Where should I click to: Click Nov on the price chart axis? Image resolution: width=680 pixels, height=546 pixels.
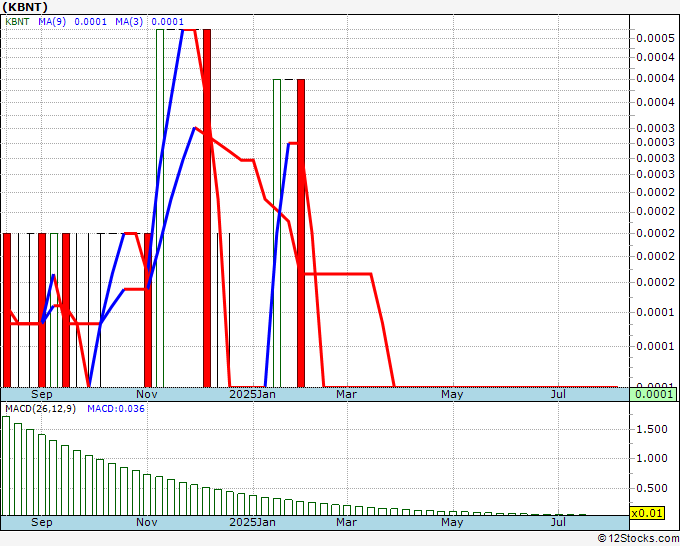pyautogui.click(x=147, y=394)
